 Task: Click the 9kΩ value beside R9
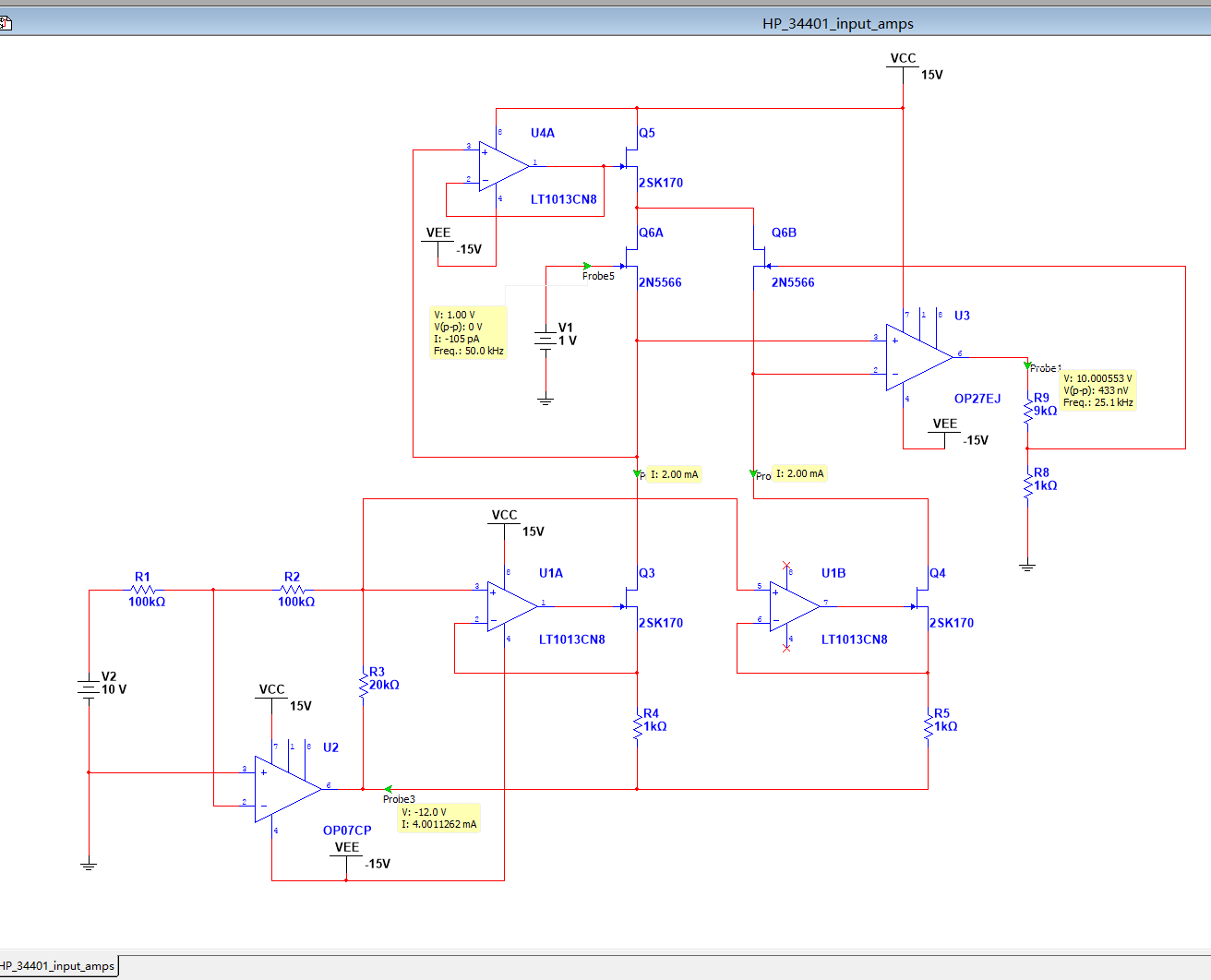(x=1046, y=411)
